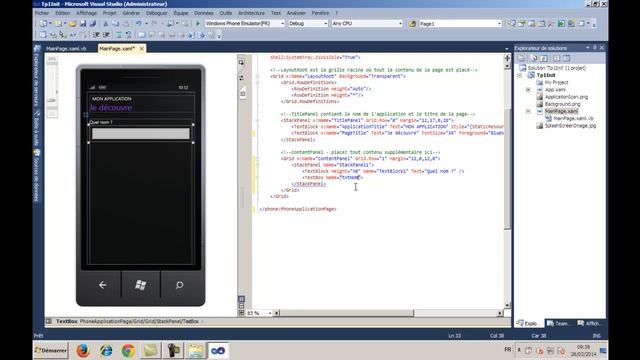640x360 pixels.
Task: Select the Solution 'Tp1Init' root node
Action: pyautogui.click(x=557, y=68)
